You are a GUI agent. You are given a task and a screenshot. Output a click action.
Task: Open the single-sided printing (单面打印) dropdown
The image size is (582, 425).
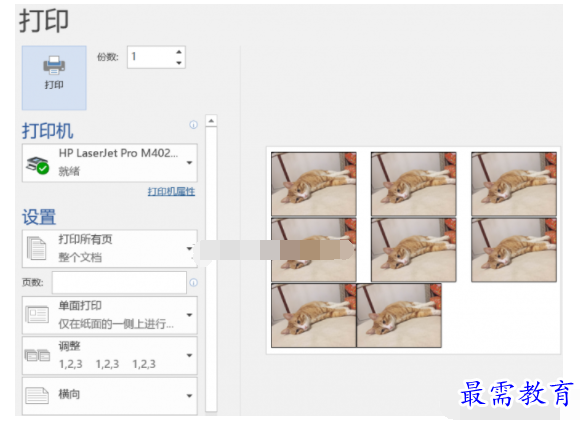[109, 315]
